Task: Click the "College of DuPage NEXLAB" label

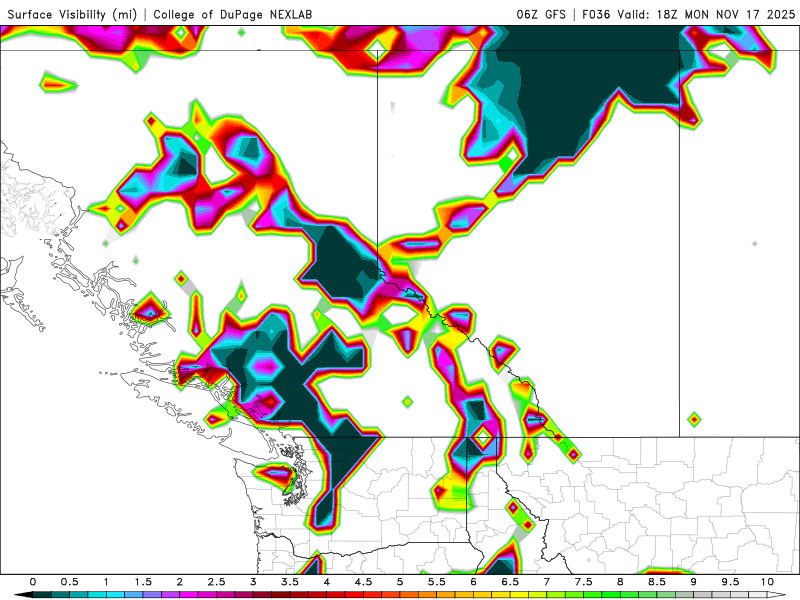Action: (233, 14)
